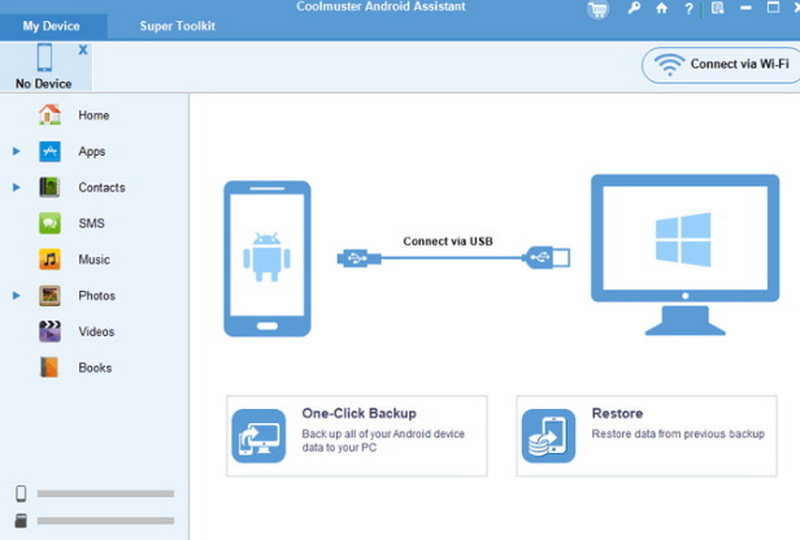Image resolution: width=800 pixels, height=540 pixels.
Task: Click the Android phone illustration
Action: point(267,259)
